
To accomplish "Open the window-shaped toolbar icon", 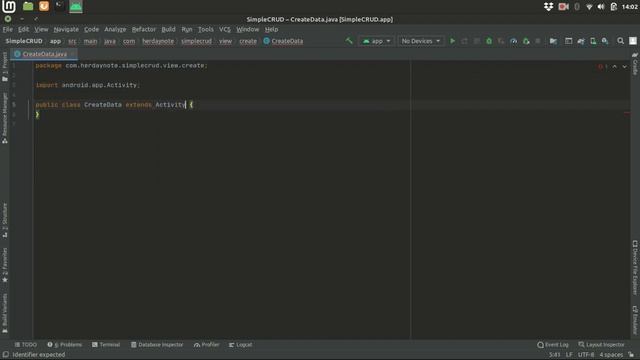I will pyautogui.click(x=568, y=41).
